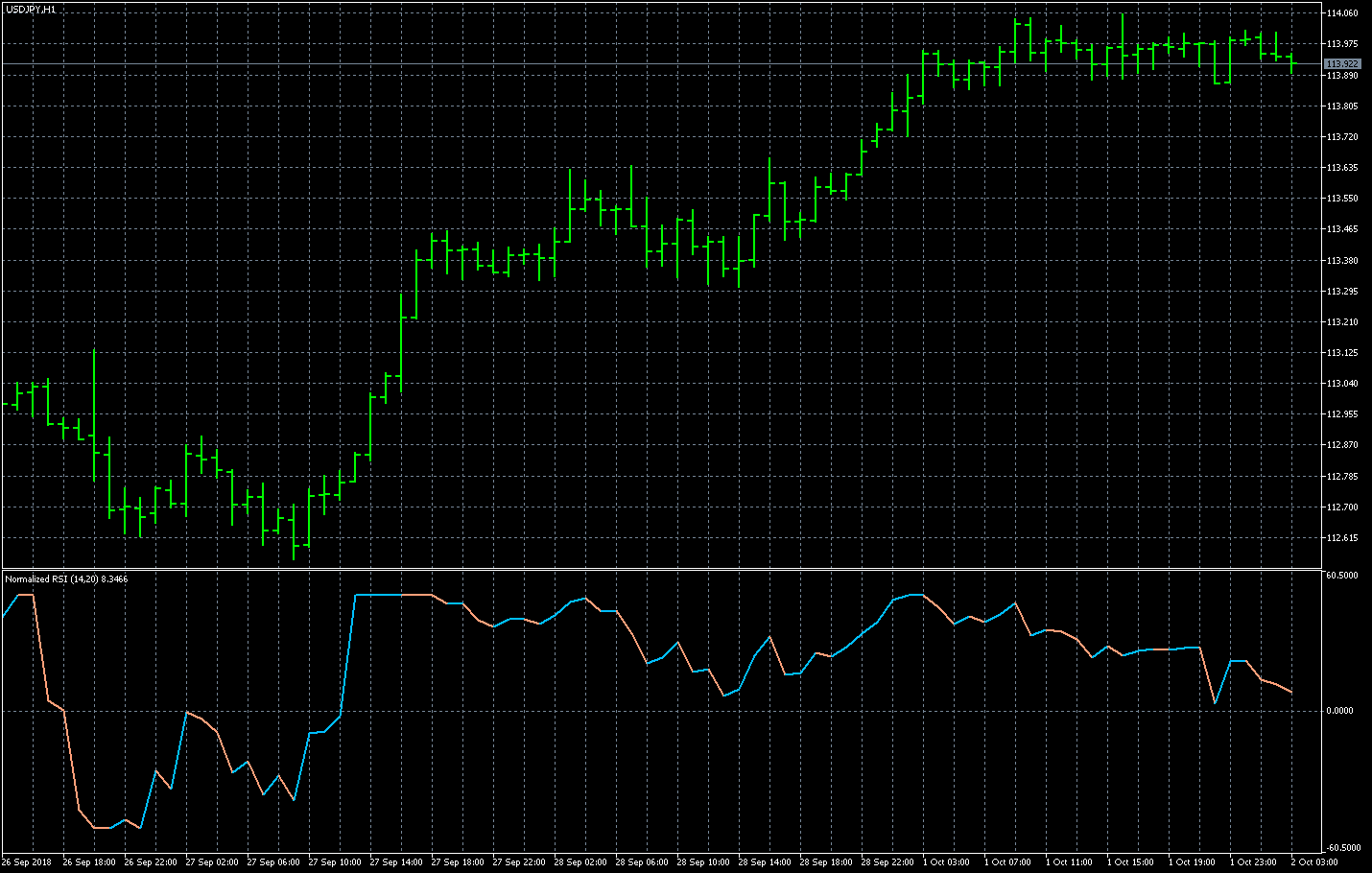Viewport: 1372px width, 873px height.
Task: Click the 28 Sep 02:00 time label
Action: click(580, 862)
